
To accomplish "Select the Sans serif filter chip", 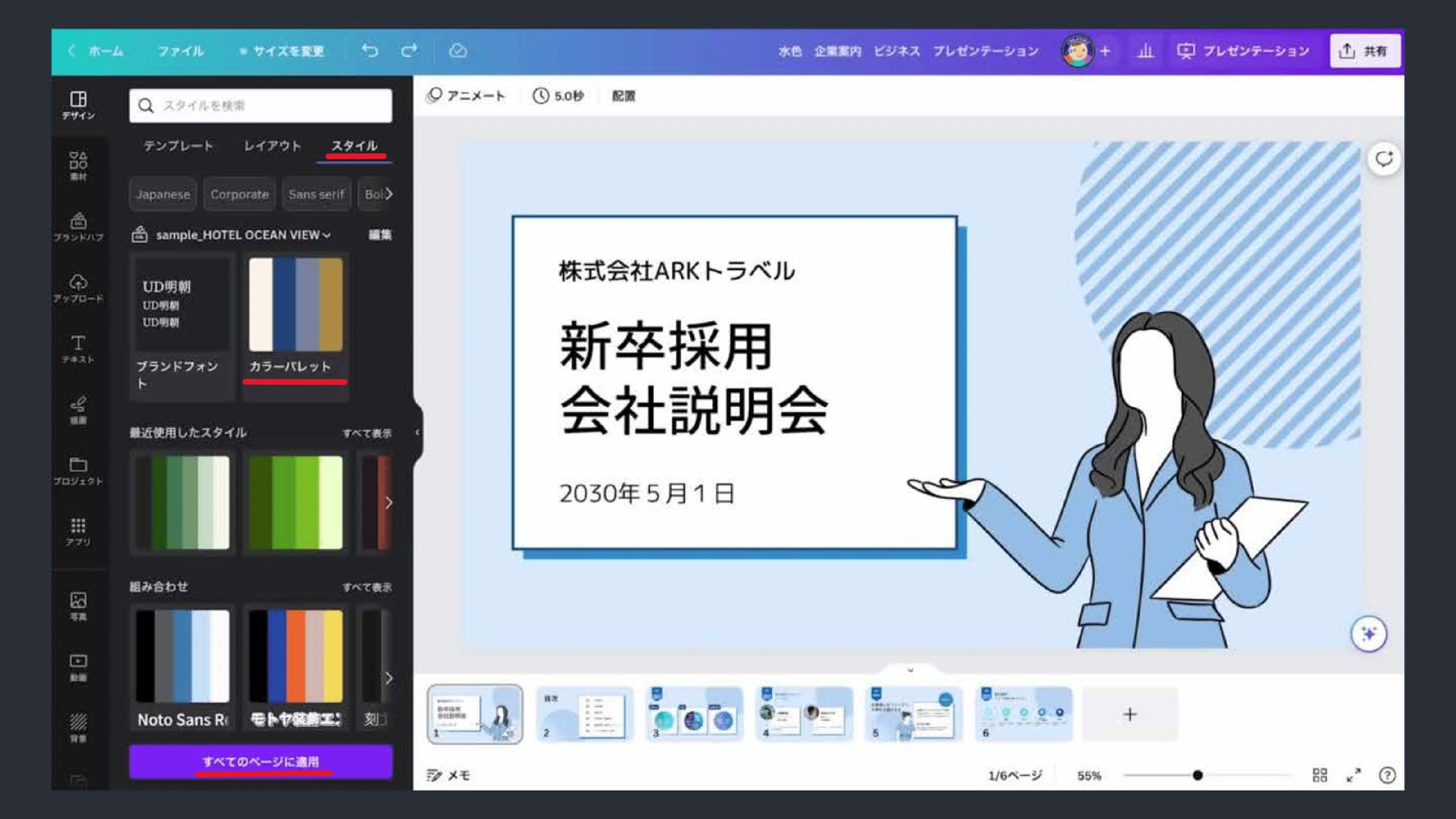I will click(316, 194).
